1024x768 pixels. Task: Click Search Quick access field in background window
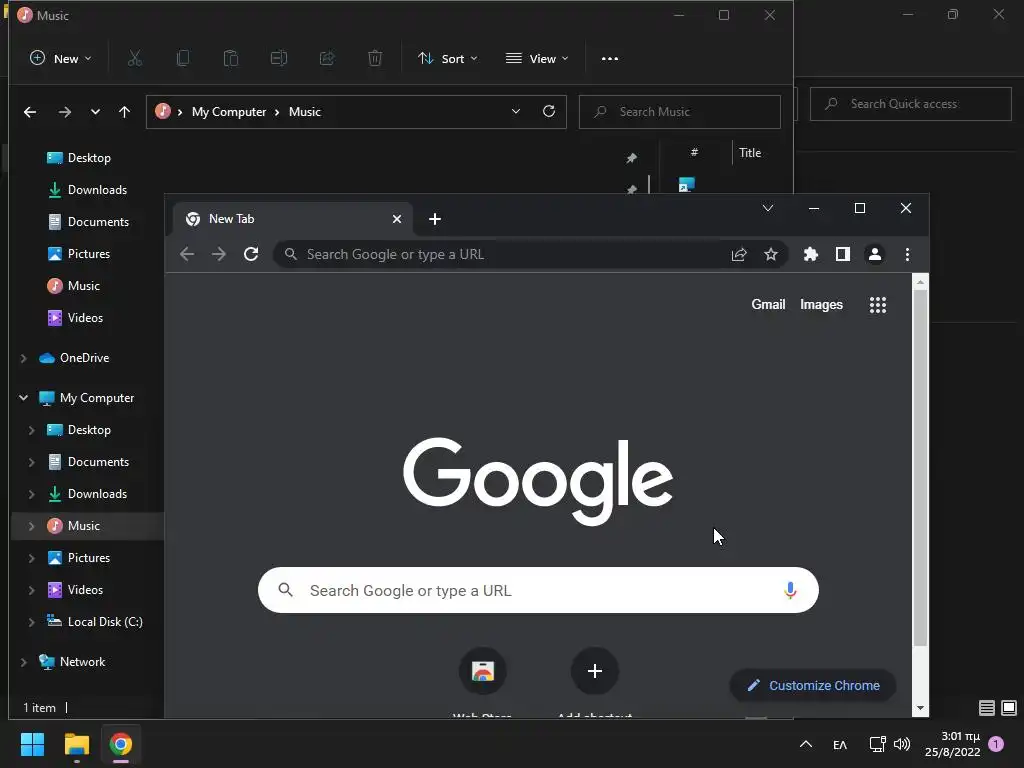click(x=911, y=104)
